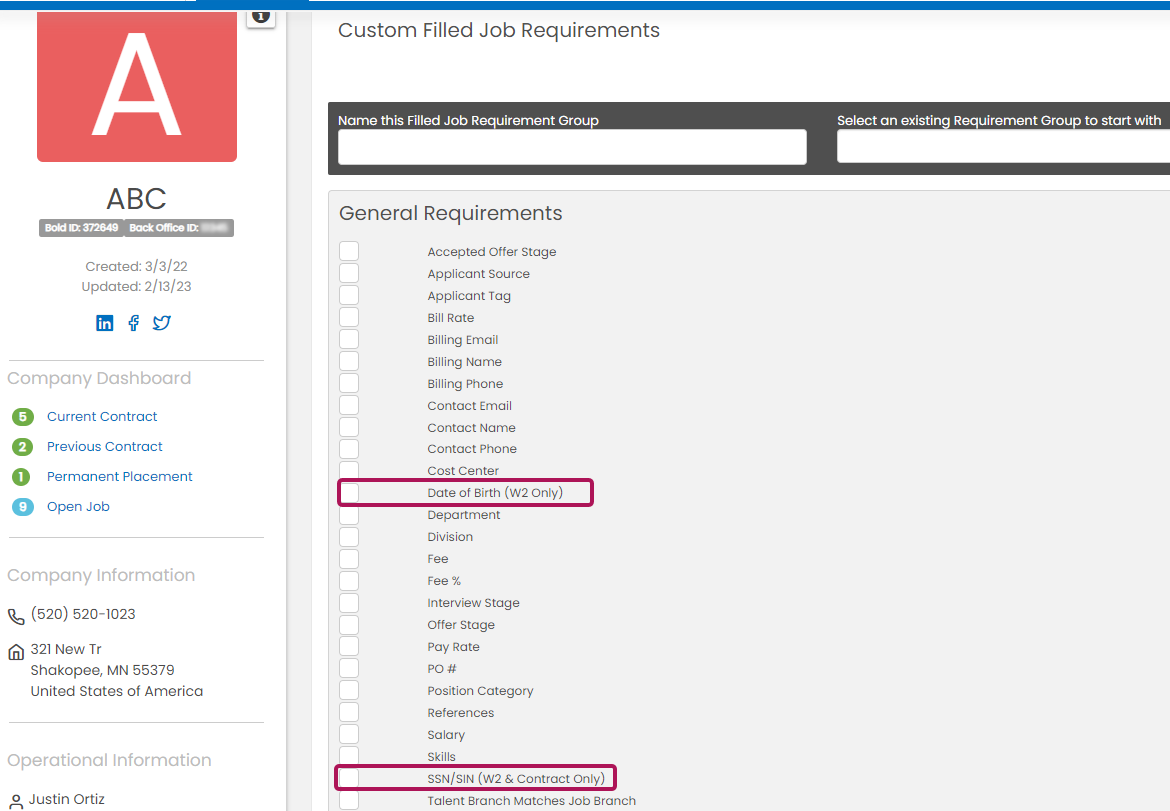Click the blue badge showing 9 open jobs
Viewport: 1170px width, 811px height.
click(22, 507)
